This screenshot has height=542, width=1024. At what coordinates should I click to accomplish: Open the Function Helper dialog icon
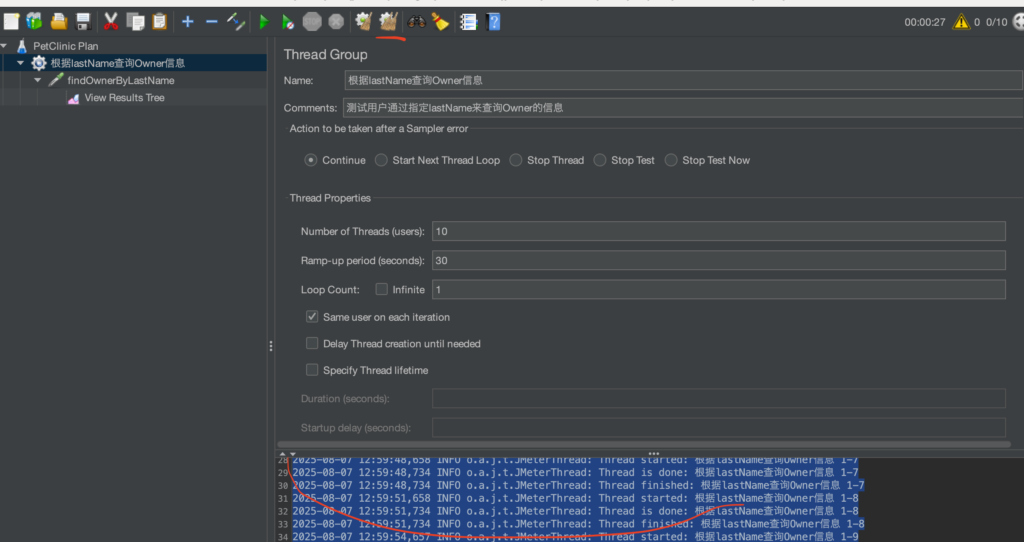click(x=468, y=22)
